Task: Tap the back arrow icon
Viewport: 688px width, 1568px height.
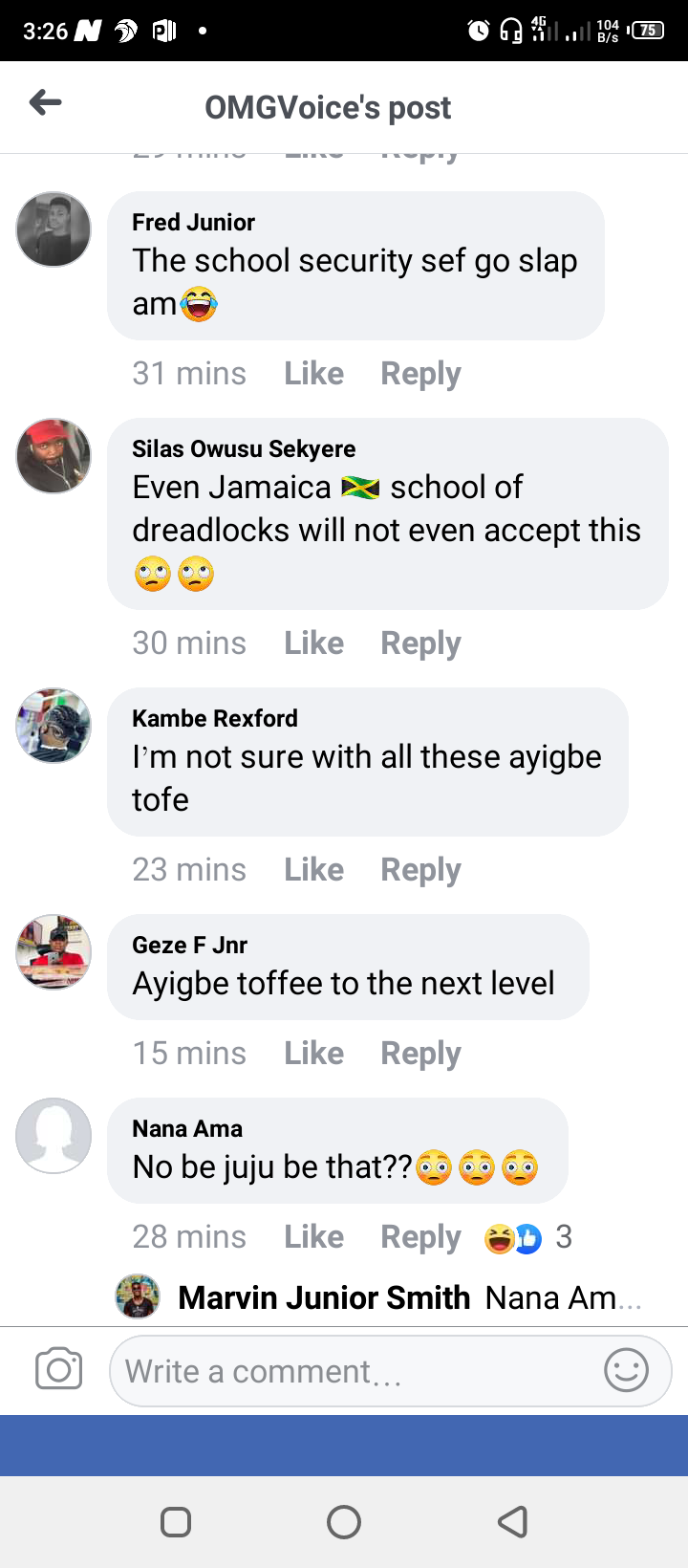Action: (x=45, y=102)
